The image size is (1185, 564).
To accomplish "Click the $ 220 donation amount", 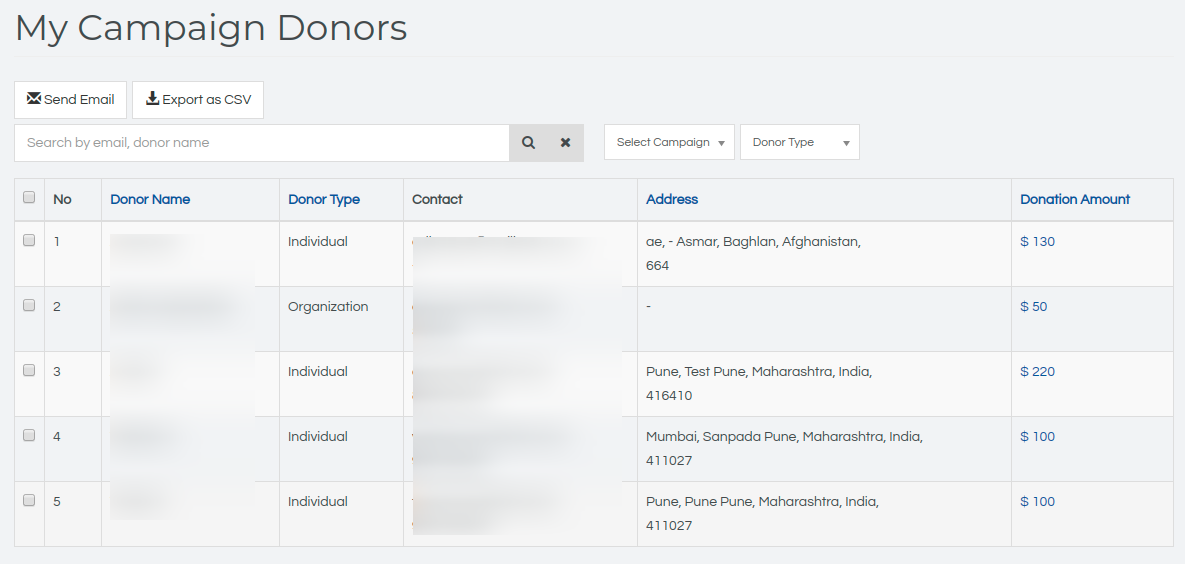I will click(1037, 372).
